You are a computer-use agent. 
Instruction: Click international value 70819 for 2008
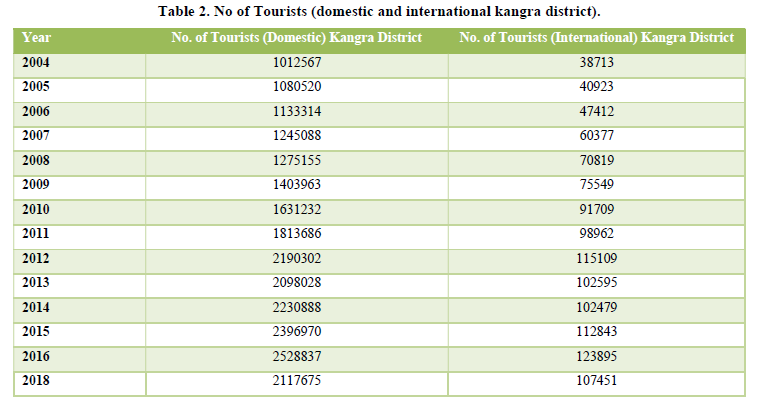[596, 161]
